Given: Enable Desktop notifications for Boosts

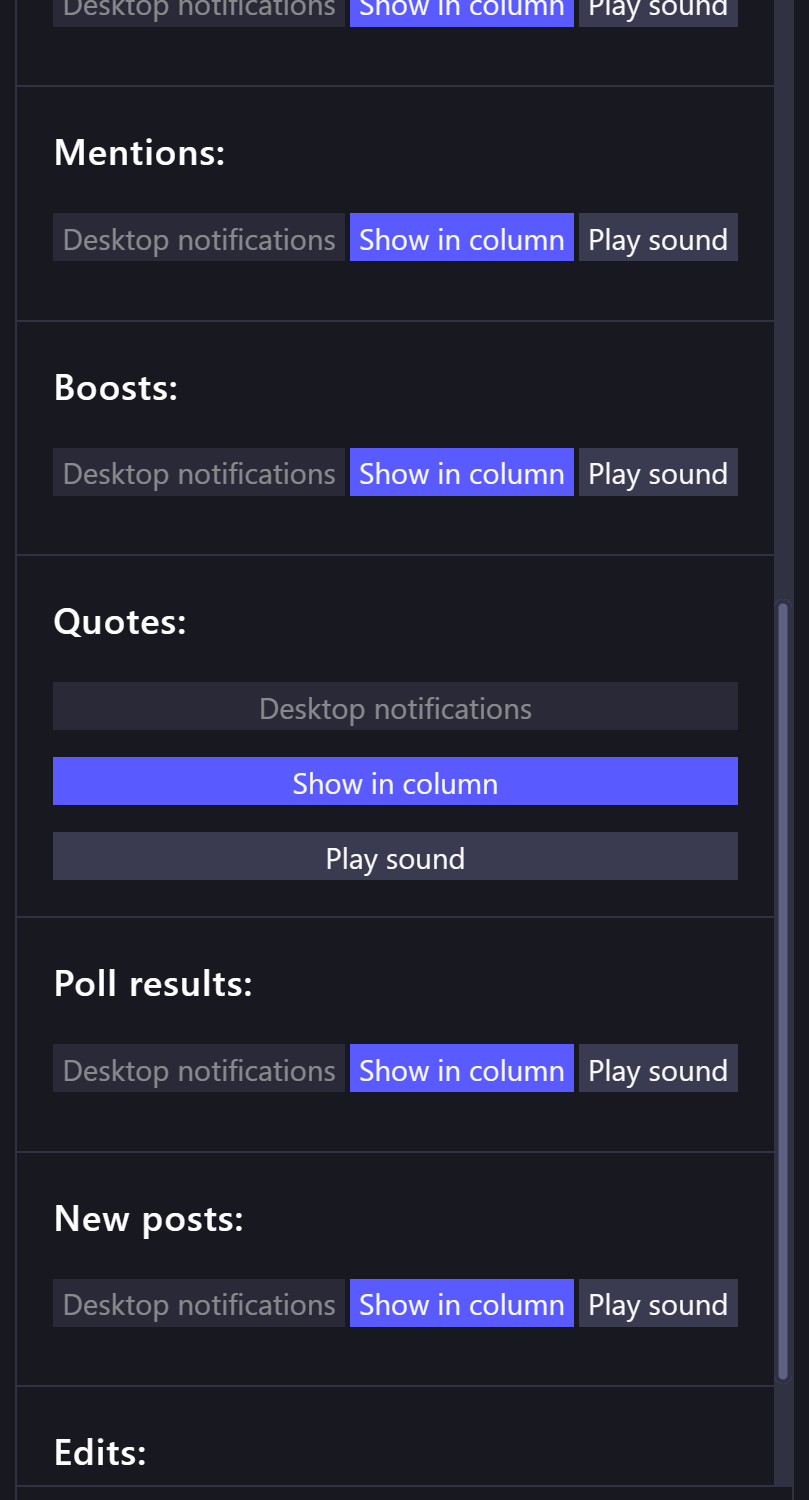Looking at the screenshot, I should click(199, 472).
